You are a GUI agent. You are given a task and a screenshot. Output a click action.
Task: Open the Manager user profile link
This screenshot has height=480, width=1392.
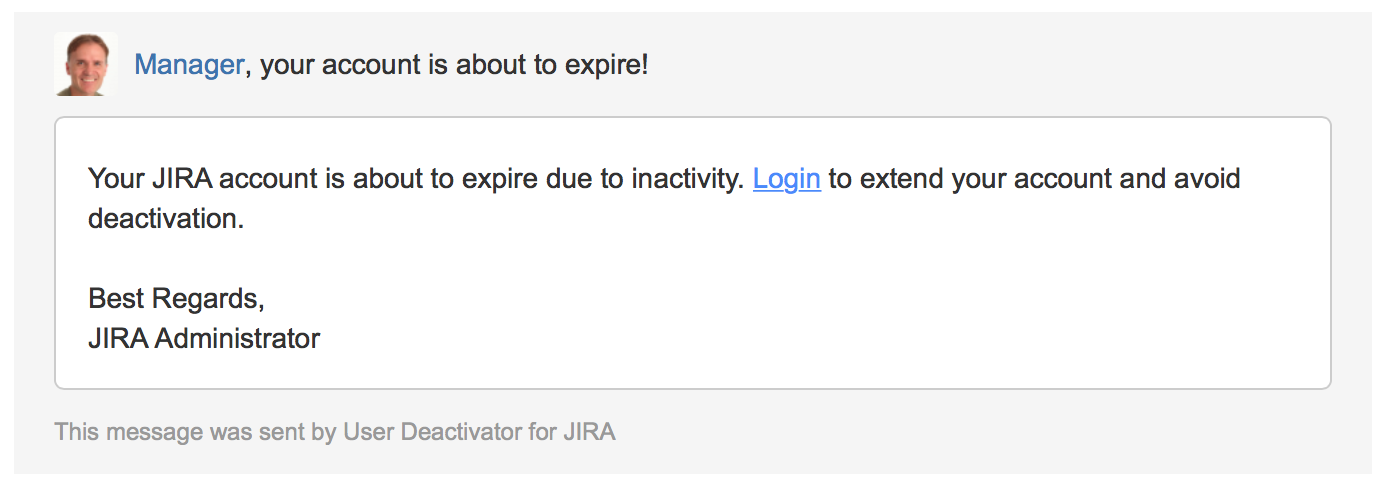click(x=188, y=65)
